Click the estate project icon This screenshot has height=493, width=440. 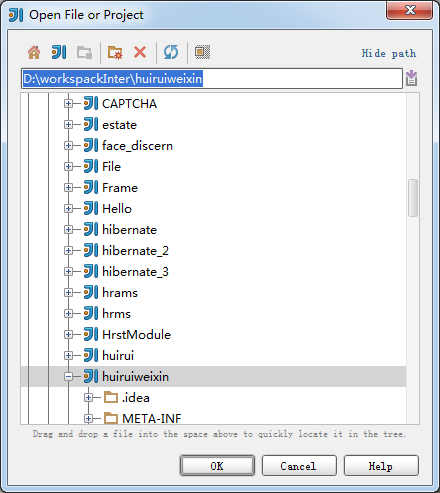click(91, 124)
